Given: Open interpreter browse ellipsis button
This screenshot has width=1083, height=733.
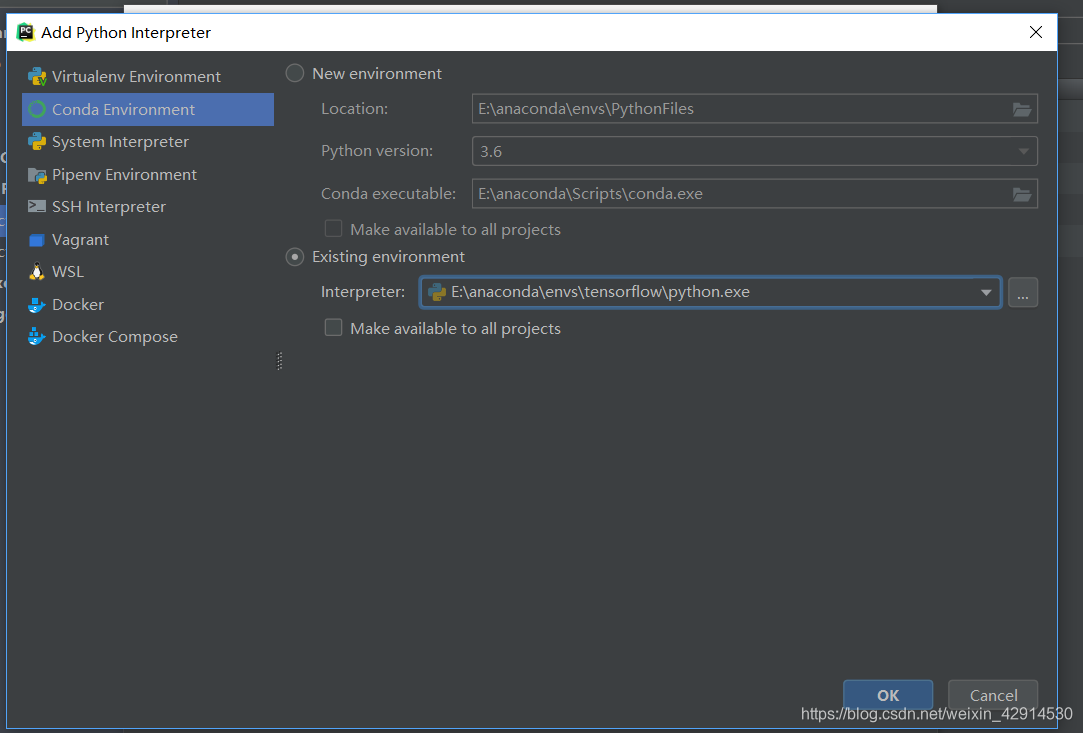Looking at the screenshot, I should [x=1023, y=292].
